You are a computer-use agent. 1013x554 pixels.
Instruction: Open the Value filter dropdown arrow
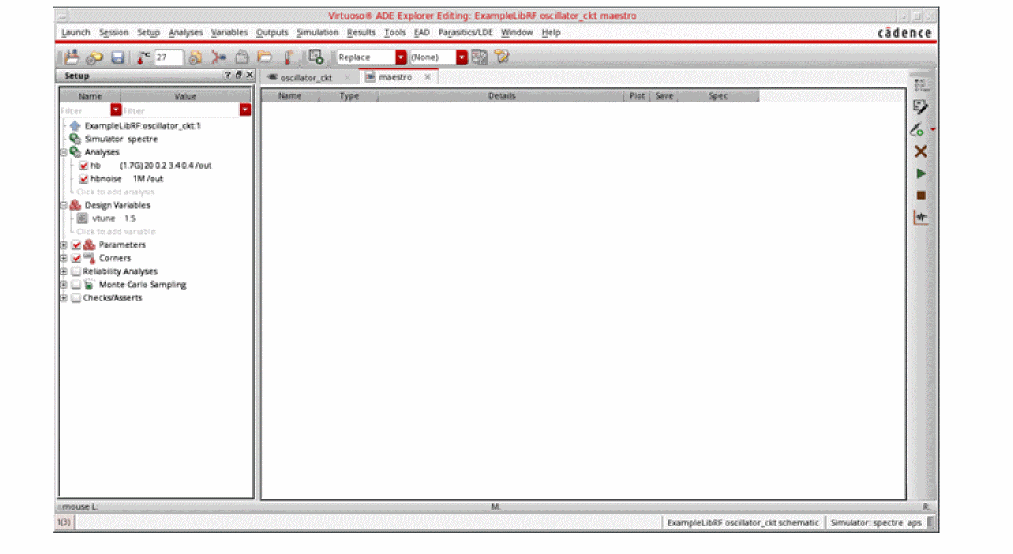(x=245, y=110)
